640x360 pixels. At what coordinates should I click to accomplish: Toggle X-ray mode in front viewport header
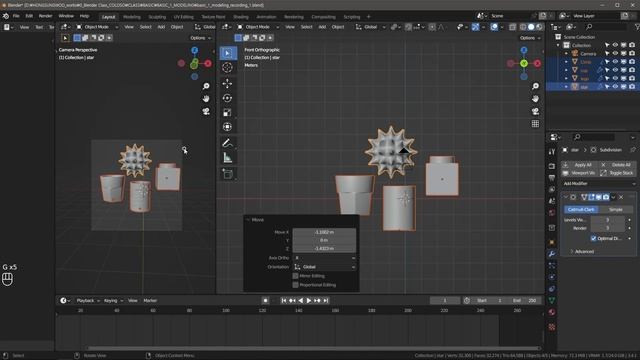click(512, 27)
